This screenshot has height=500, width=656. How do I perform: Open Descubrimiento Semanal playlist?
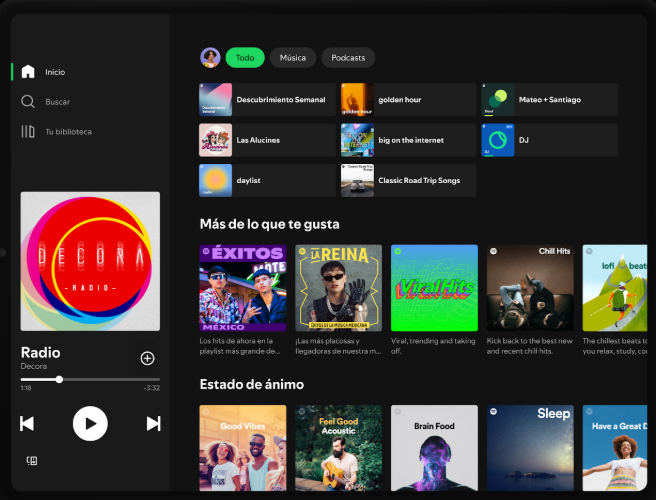[267, 100]
